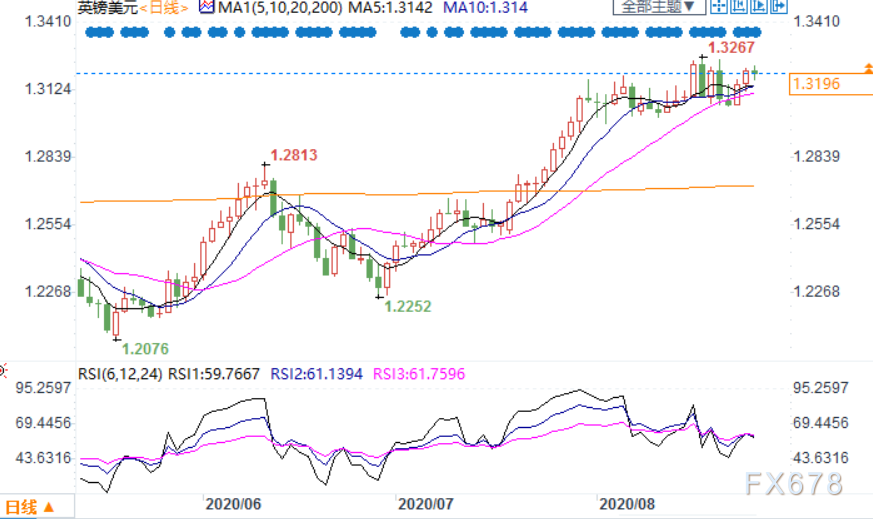
Task: Click the MA10:1.314 value text
Action: point(485,7)
